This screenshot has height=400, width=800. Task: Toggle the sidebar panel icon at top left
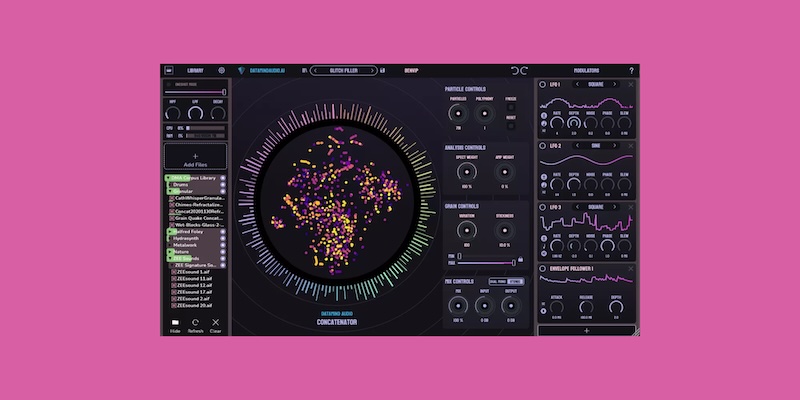pyautogui.click(x=169, y=70)
